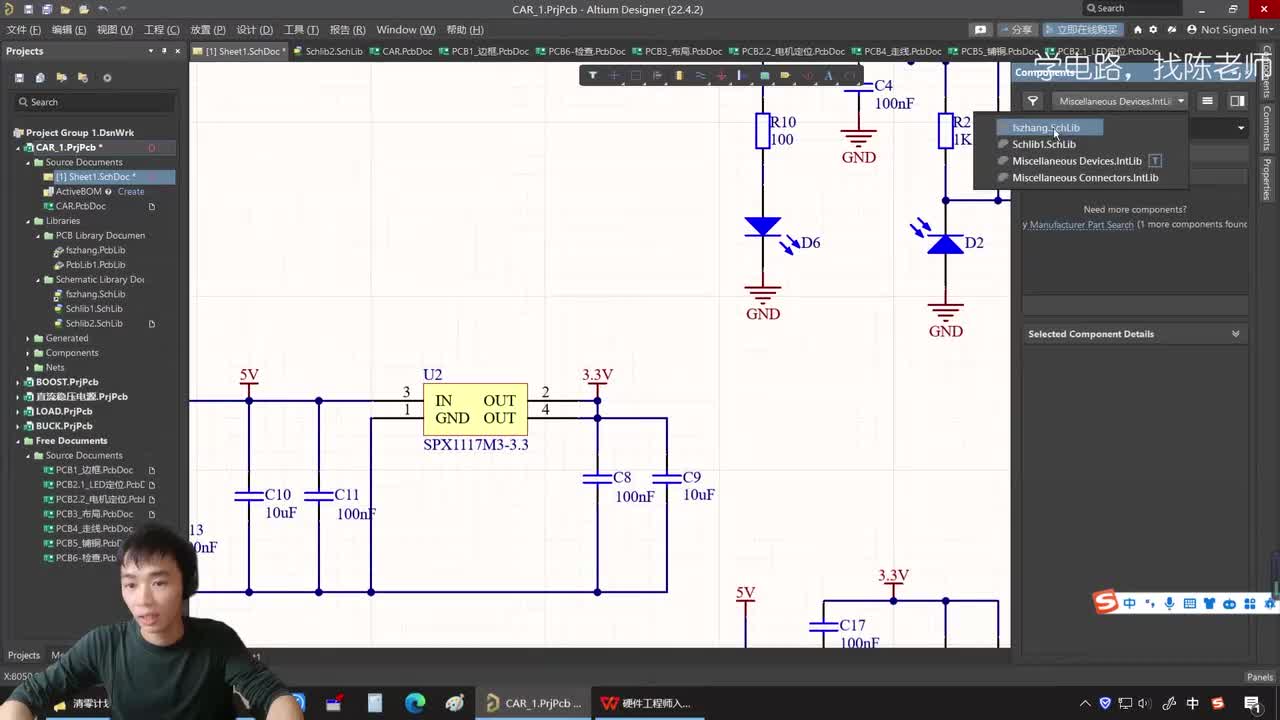The image size is (1280, 720).
Task: Open the Window (W) menu
Action: point(406,30)
